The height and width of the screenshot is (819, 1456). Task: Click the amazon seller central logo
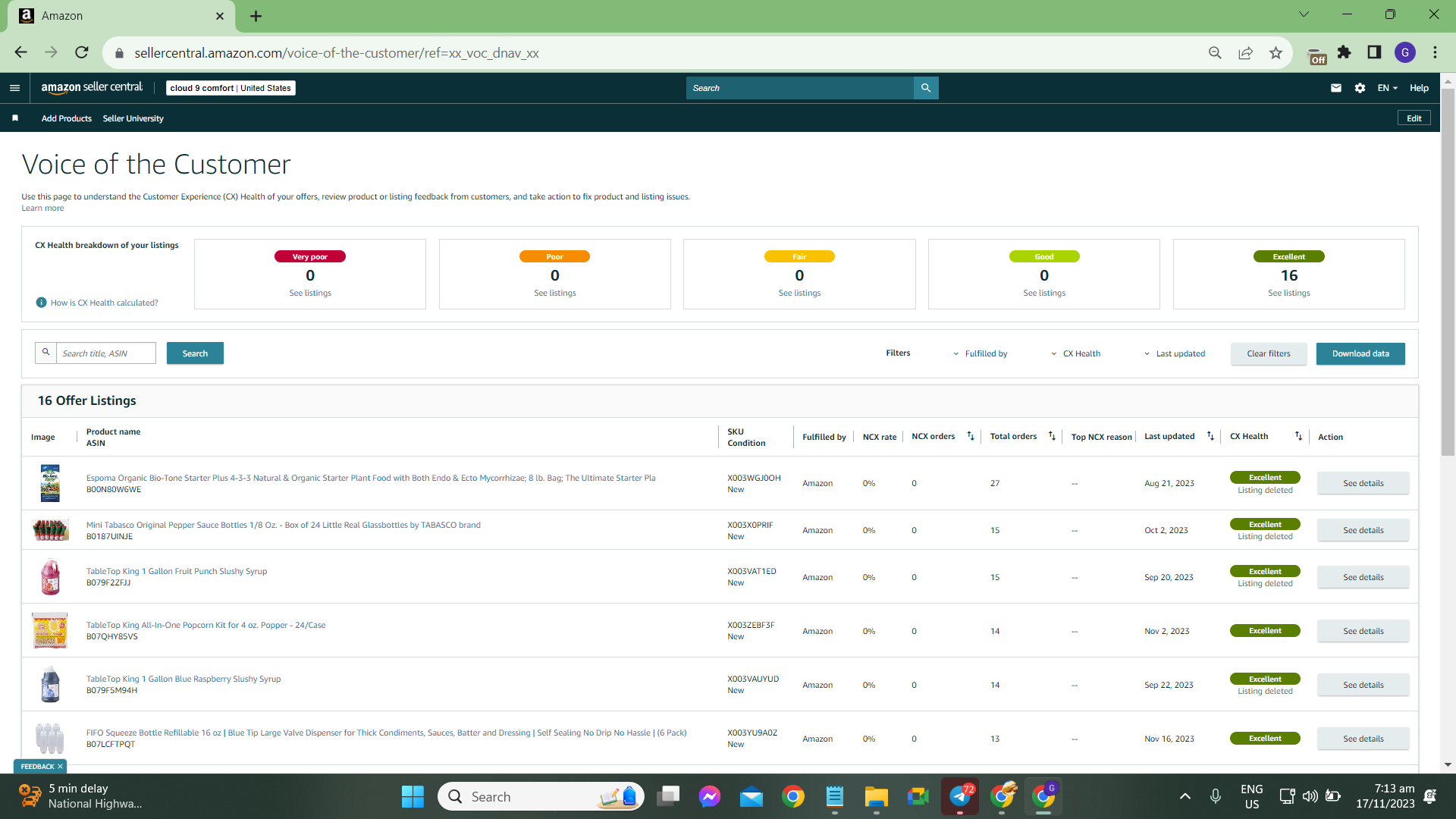point(92,88)
